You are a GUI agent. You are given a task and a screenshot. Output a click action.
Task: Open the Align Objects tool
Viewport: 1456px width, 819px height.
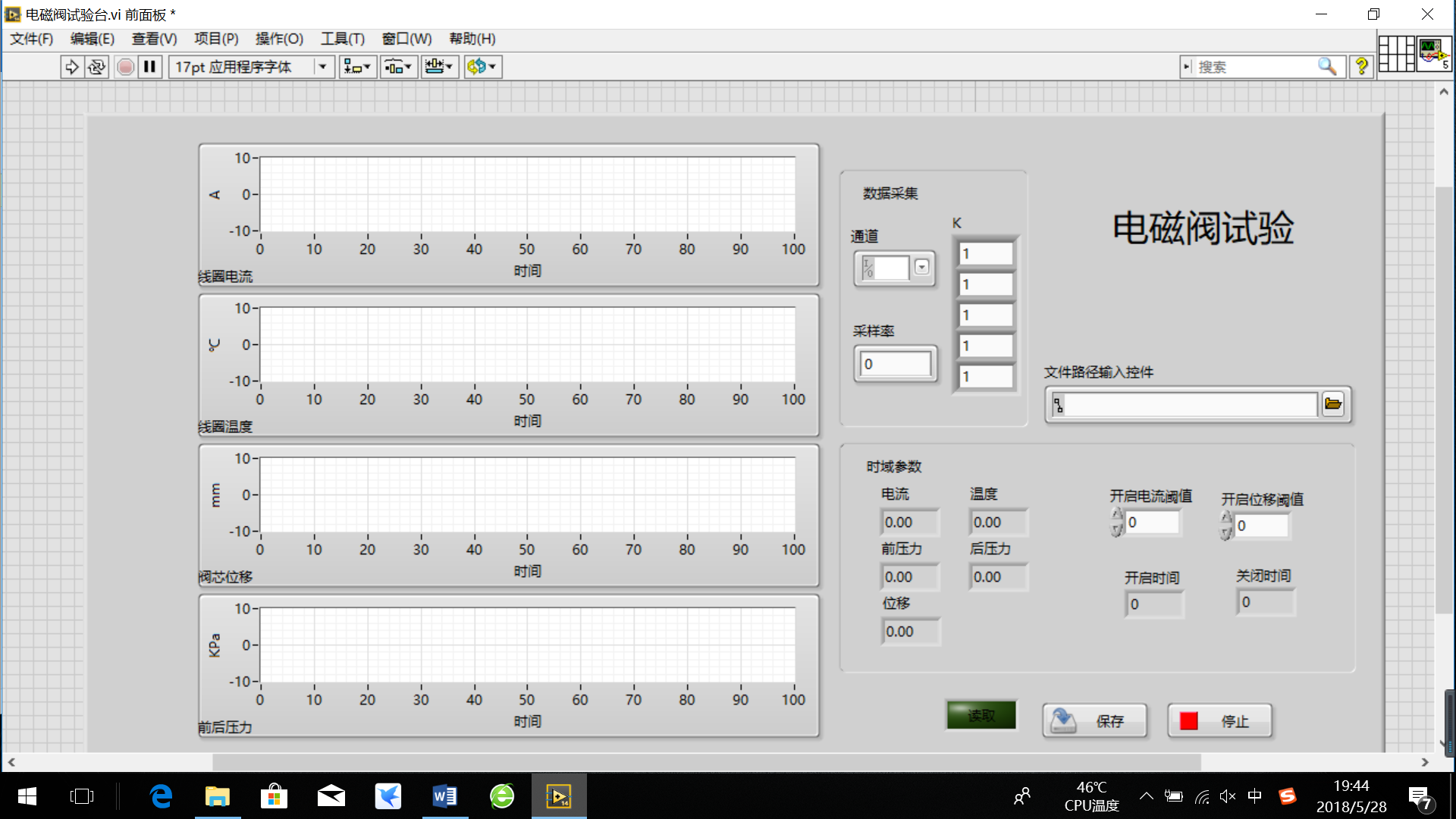357,67
